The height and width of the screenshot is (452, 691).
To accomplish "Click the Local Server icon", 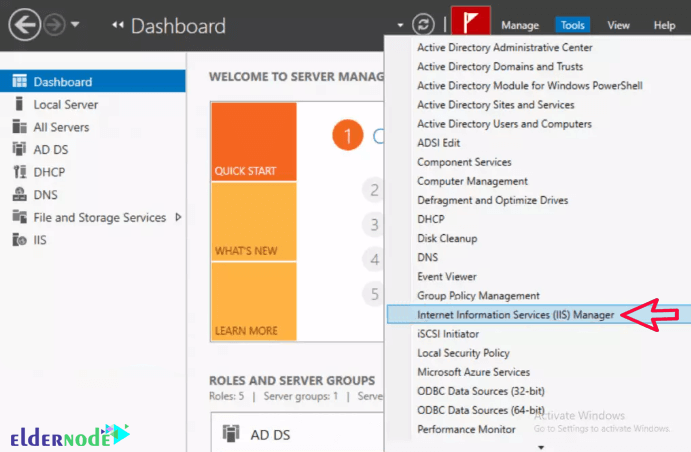I will click(x=19, y=104).
